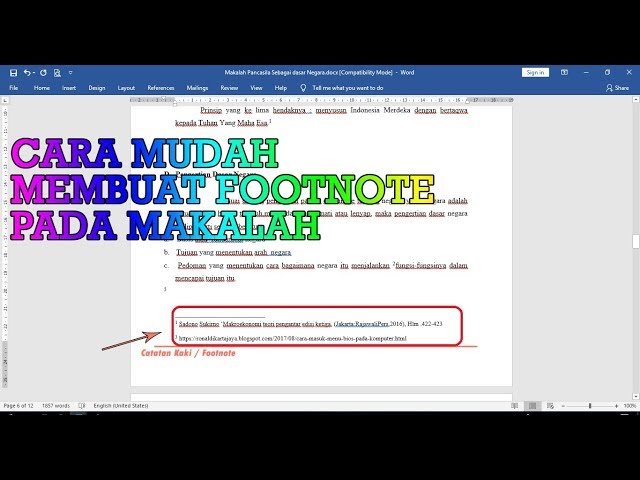Screen dimensions: 640x480
Task: Switch to Web Layout view
Action: tap(550, 406)
